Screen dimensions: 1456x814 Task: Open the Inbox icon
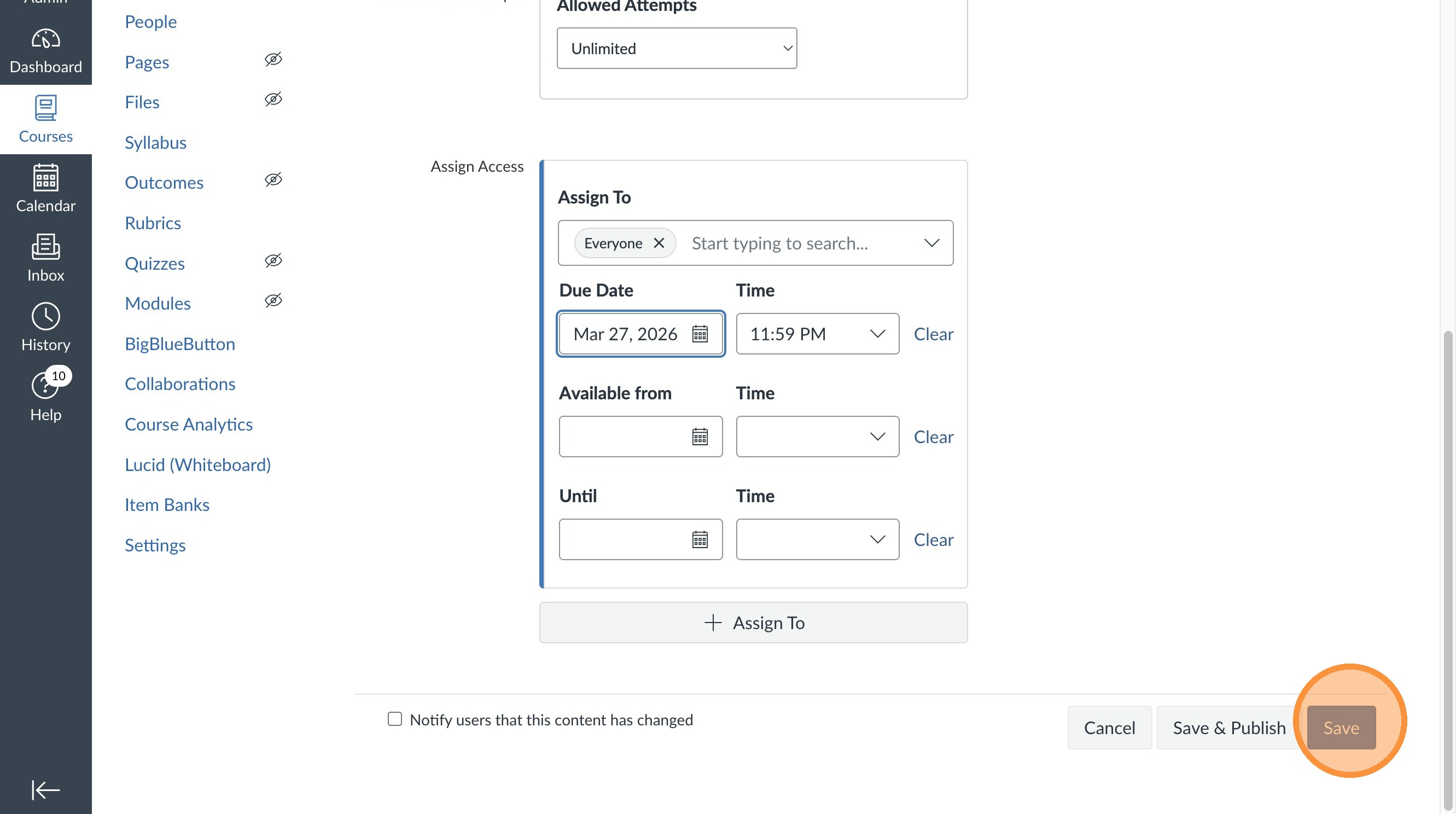pyautogui.click(x=45, y=247)
